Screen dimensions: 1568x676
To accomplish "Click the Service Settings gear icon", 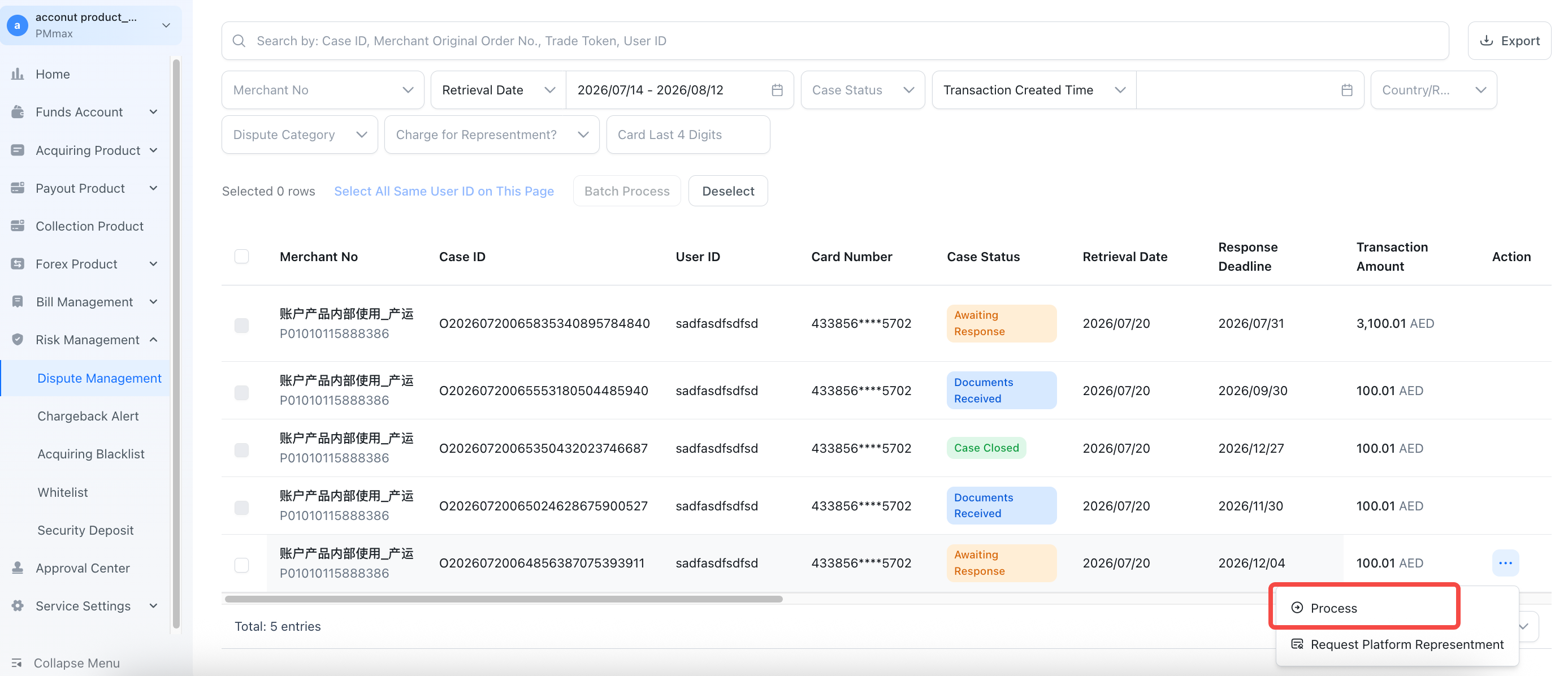I will pos(18,606).
